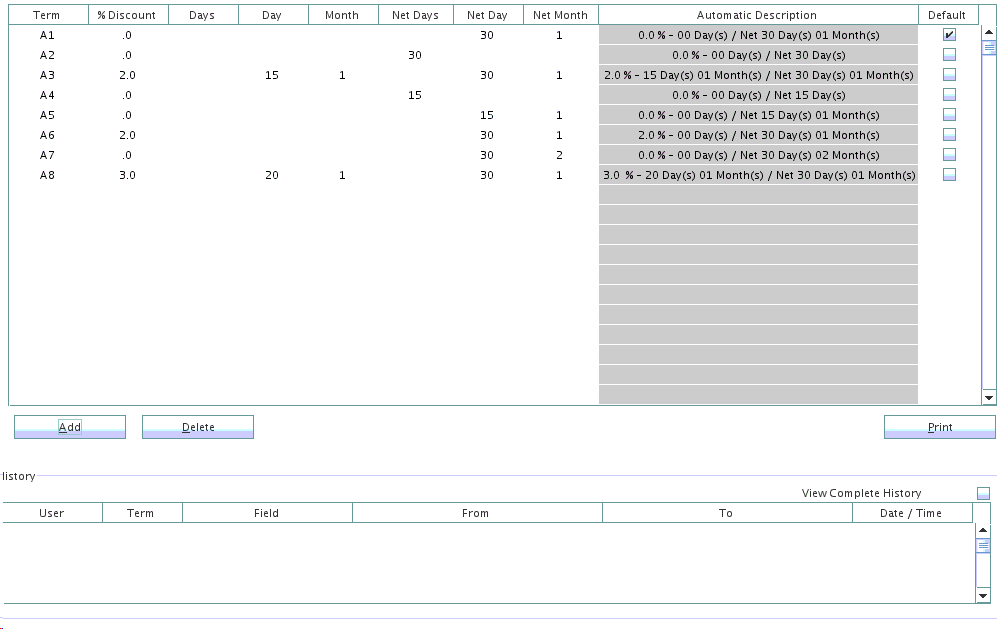This screenshot has width=997, height=629.
Task: Select the Net Days value for A2
Action: click(415, 55)
